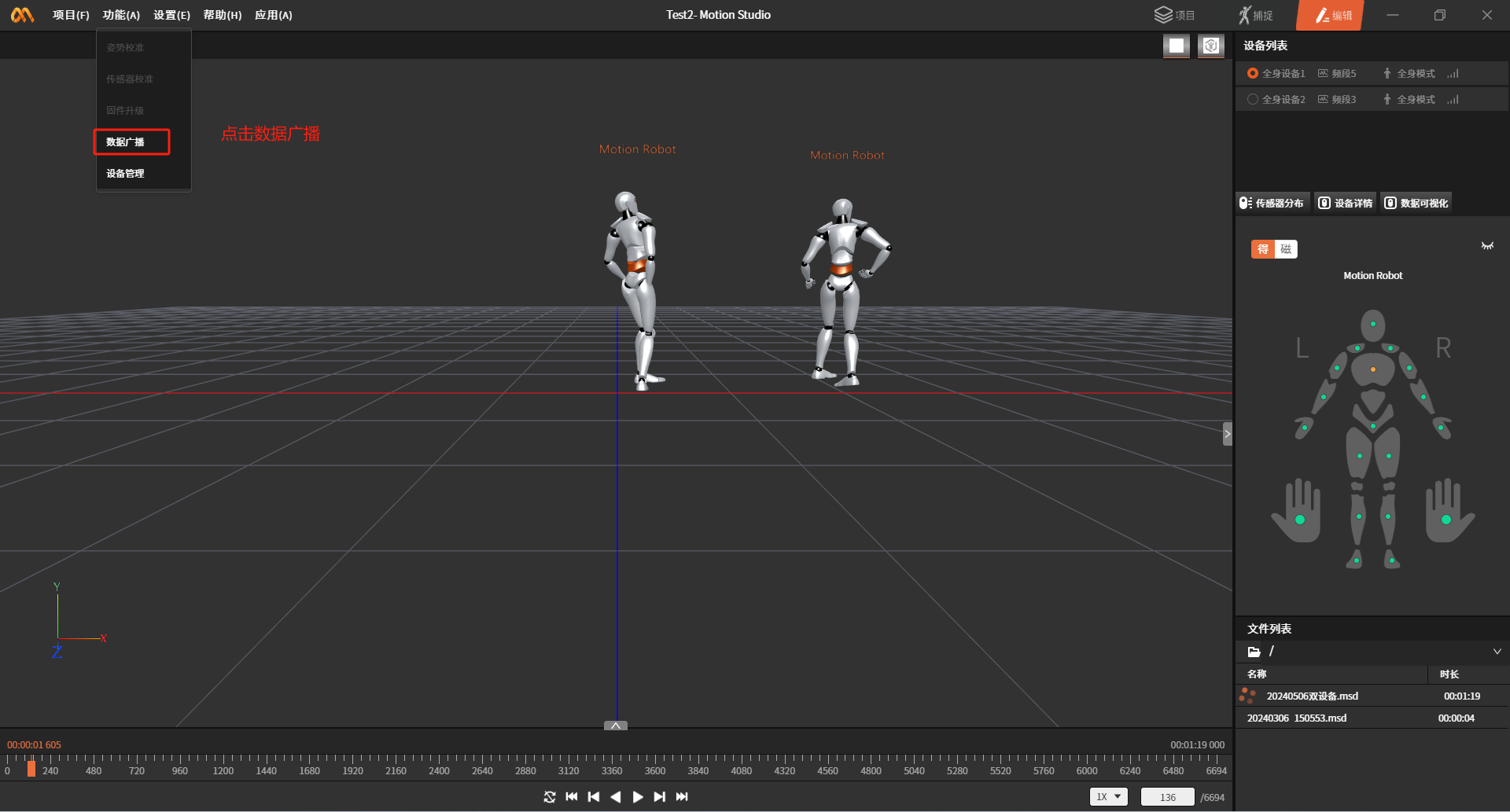Select the 全身设备1 radio button
The height and width of the screenshot is (812, 1510).
(1253, 74)
